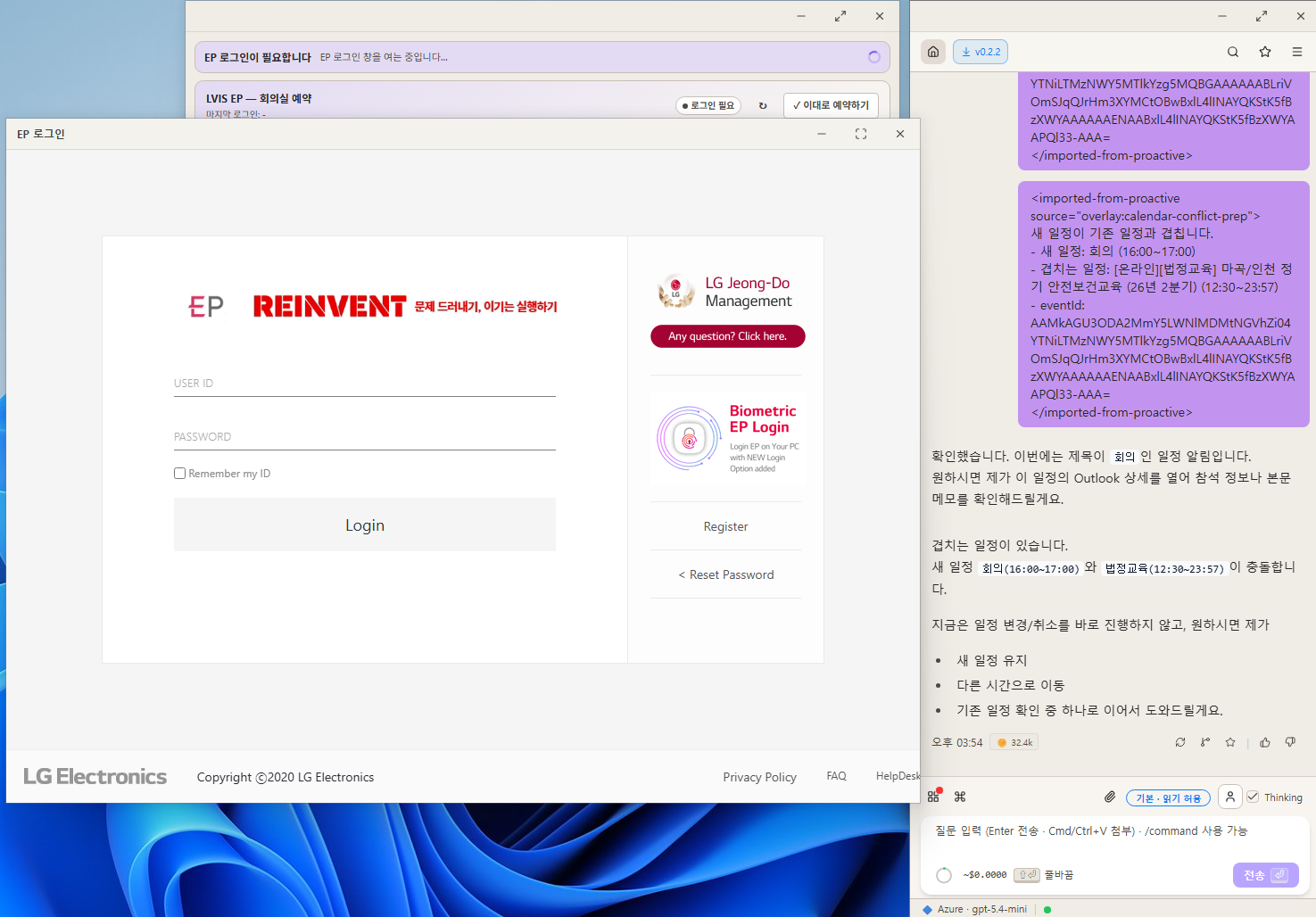Click the Copyright ©2020 LG Electronics text
The image size is (1316, 917).
coord(286,777)
